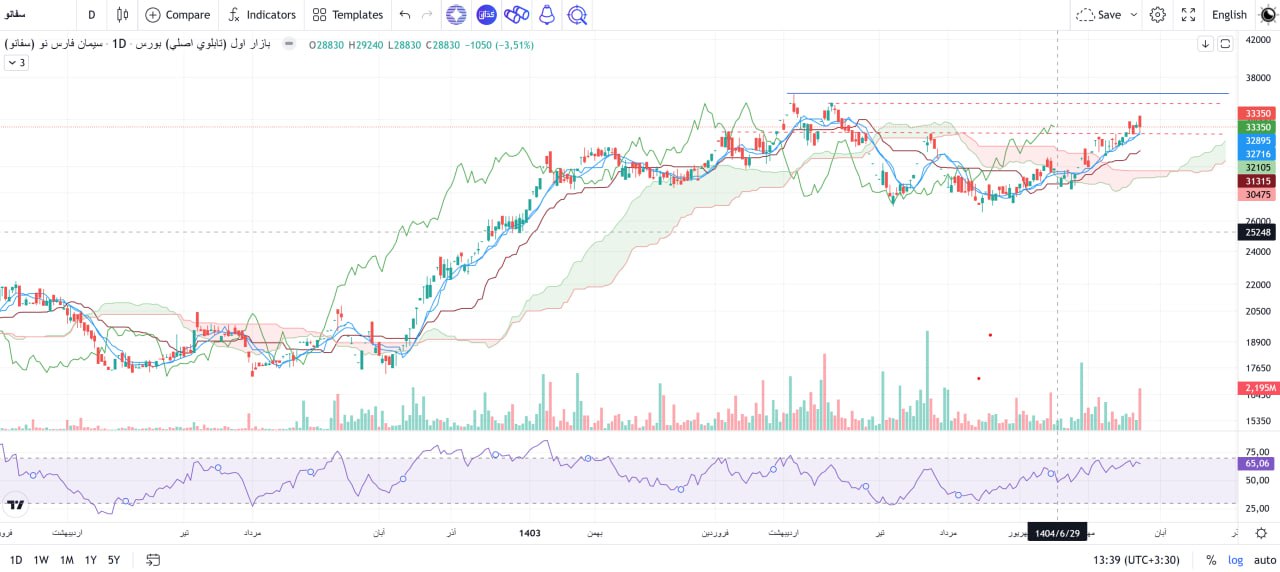Image resolution: width=1280 pixels, height=572 pixels.
Task: Toggle percent scale on the price axis
Action: tap(1211, 560)
